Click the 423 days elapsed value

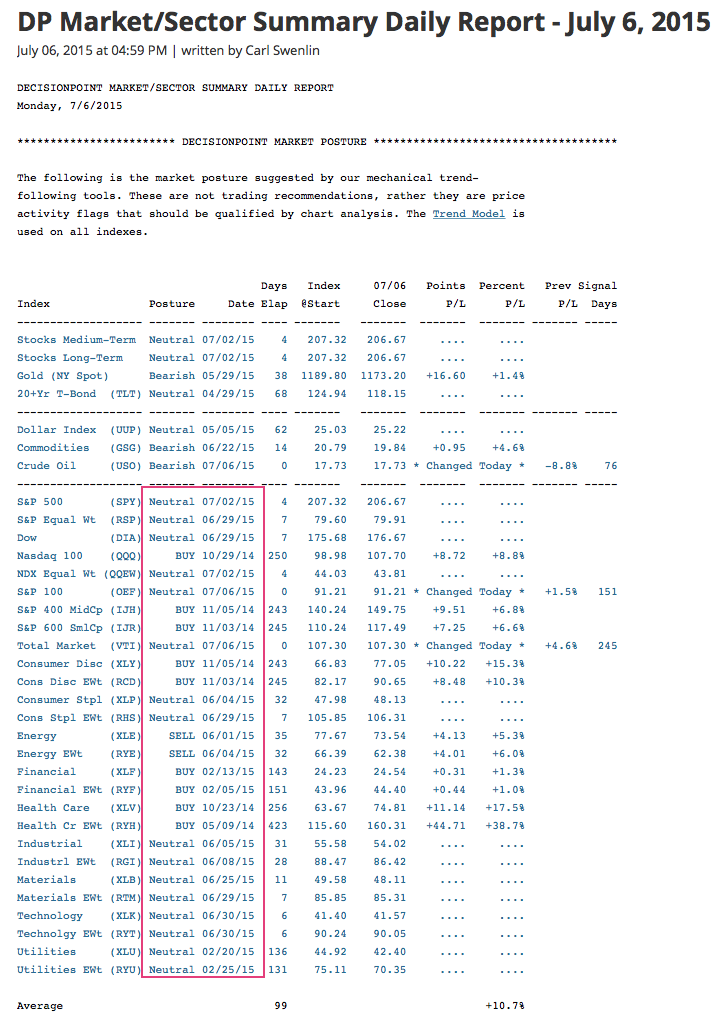(277, 827)
